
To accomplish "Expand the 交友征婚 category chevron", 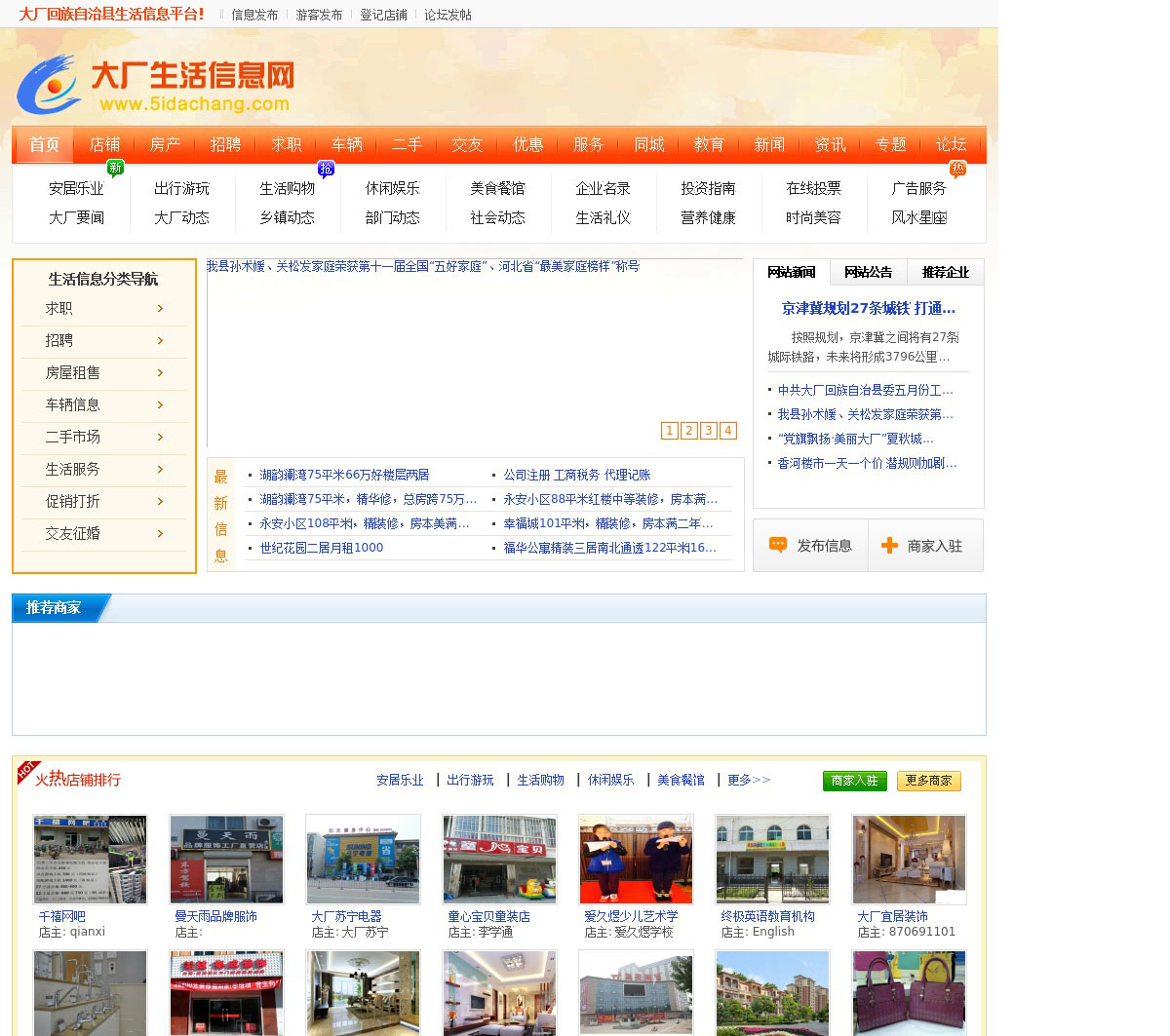I will point(161,534).
